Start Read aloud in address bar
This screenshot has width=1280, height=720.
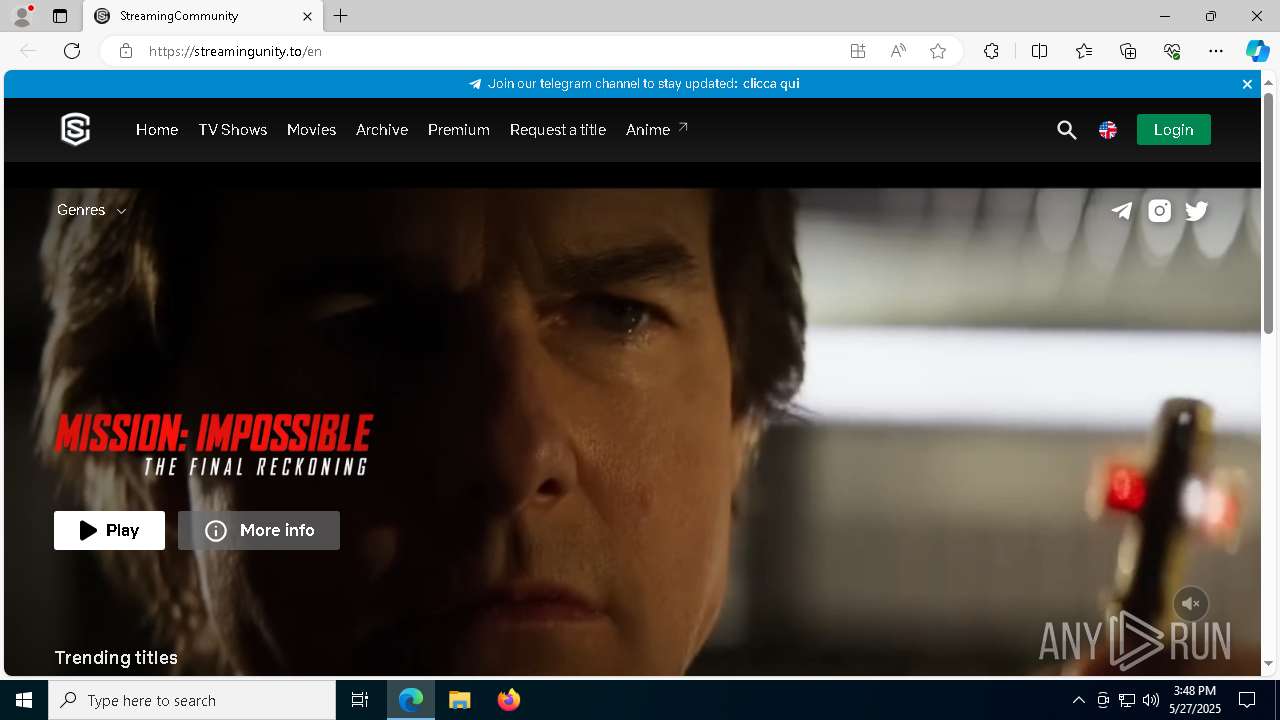tap(898, 51)
